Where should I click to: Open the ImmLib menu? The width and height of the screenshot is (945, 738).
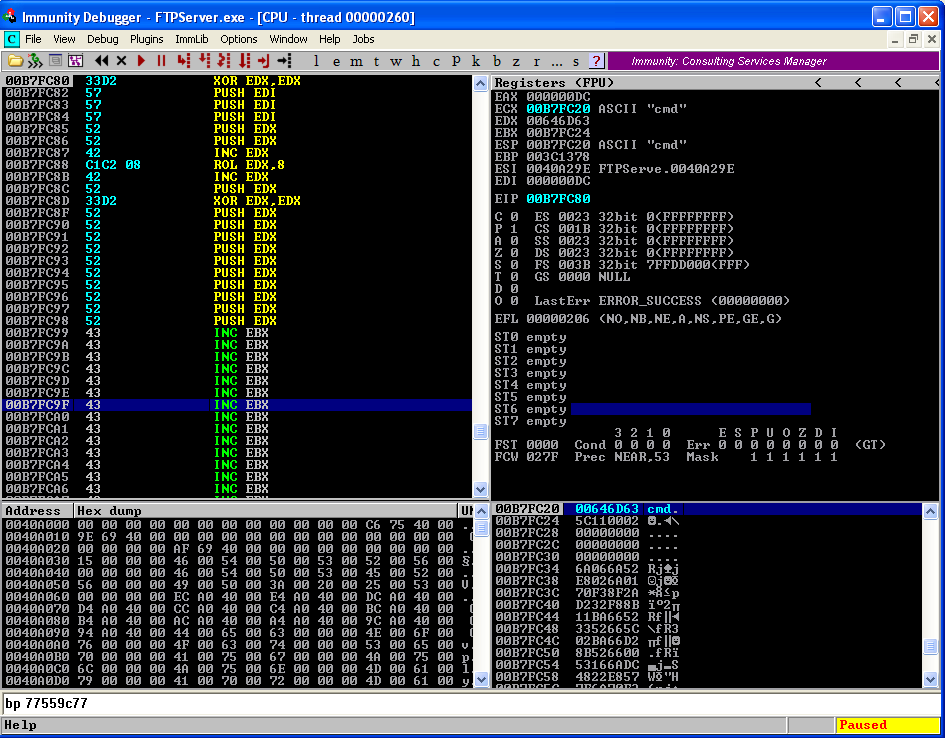coord(192,39)
